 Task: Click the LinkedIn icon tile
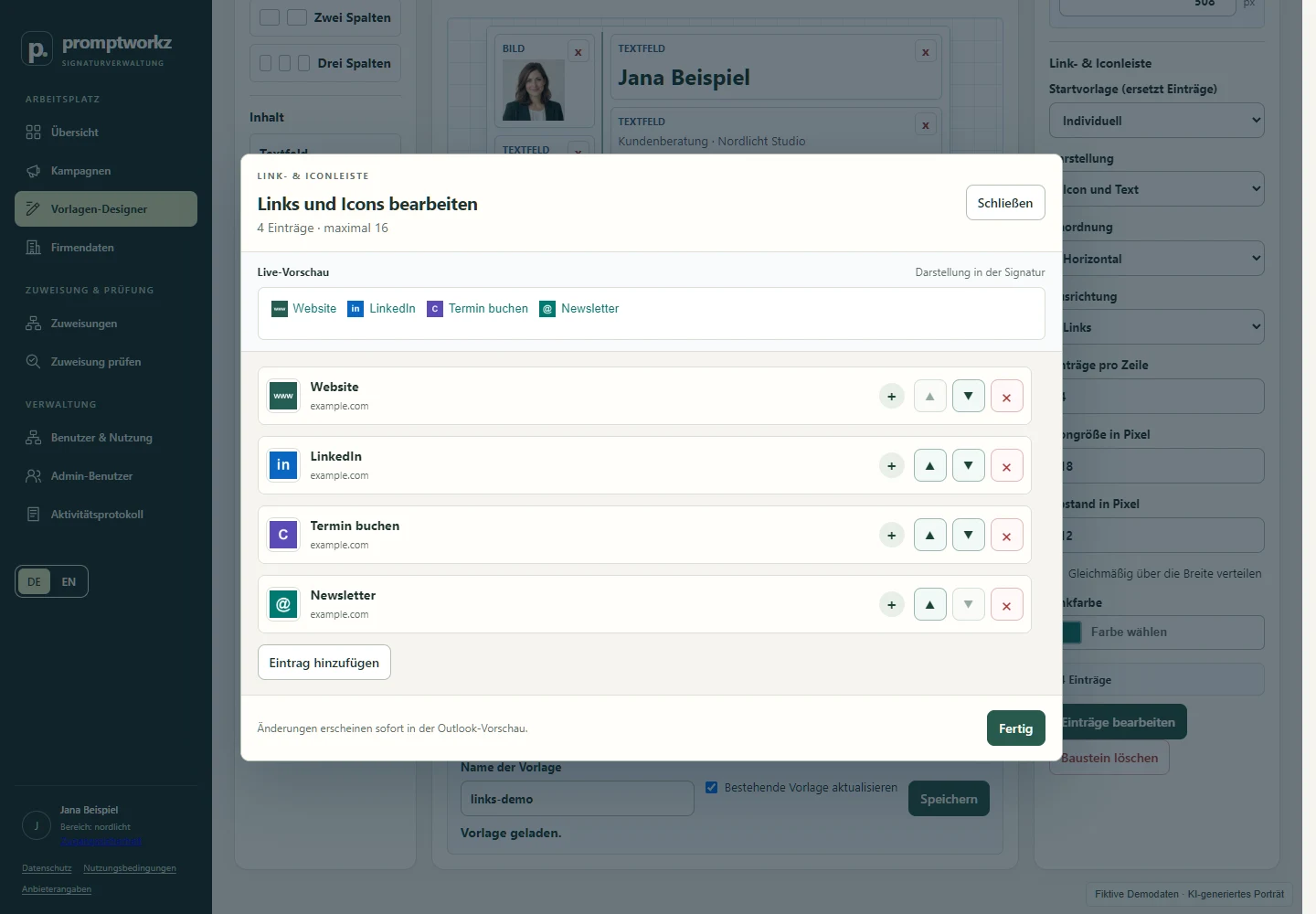(283, 465)
